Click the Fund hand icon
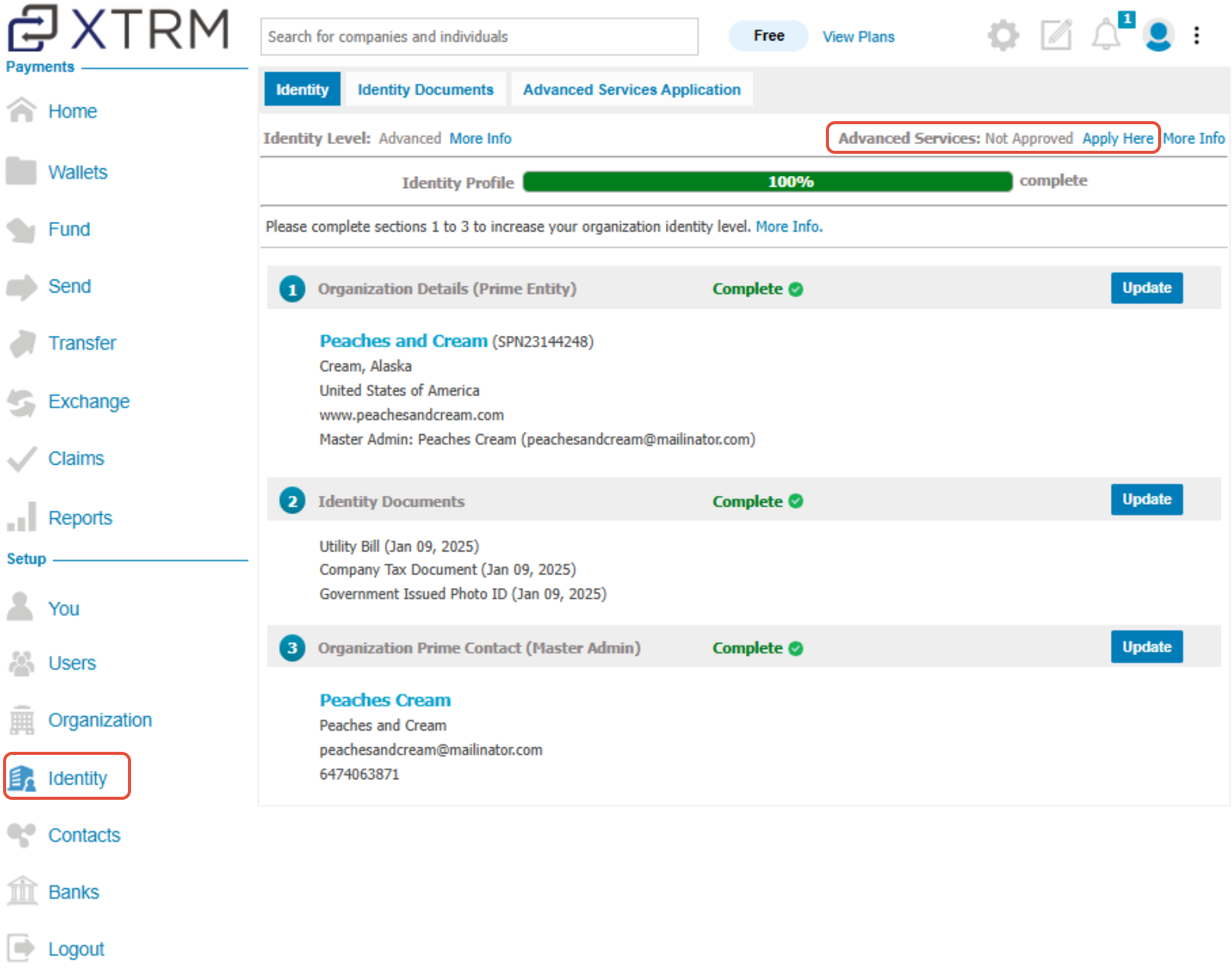Viewport: 1232px width, 972px height. point(21,229)
